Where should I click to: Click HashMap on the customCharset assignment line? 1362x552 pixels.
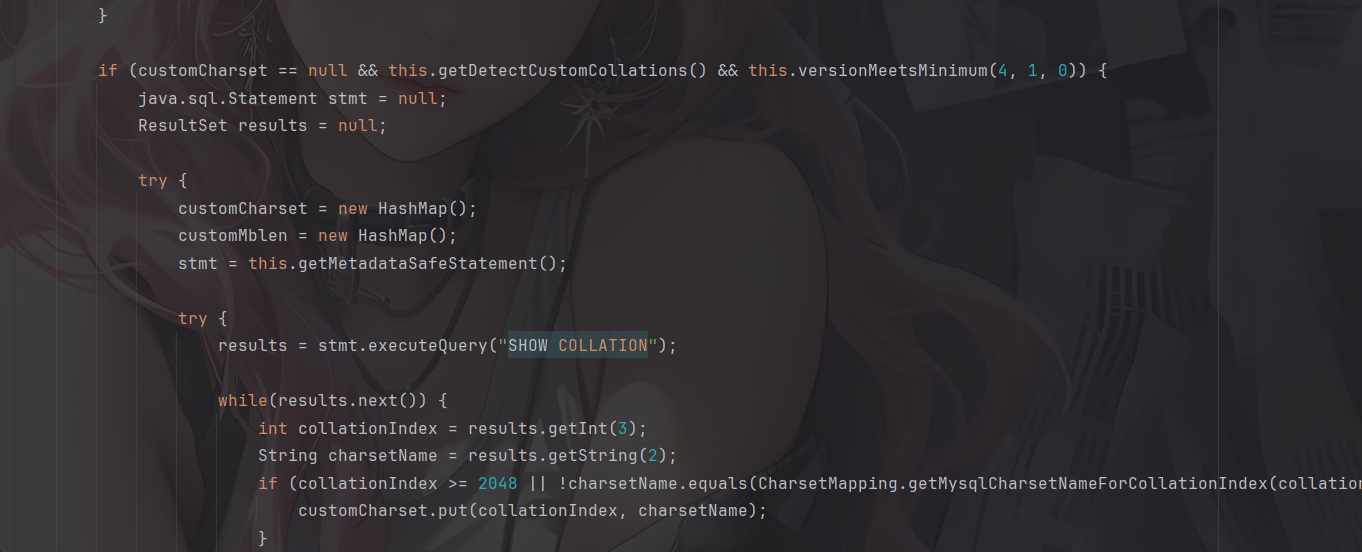tap(413, 208)
